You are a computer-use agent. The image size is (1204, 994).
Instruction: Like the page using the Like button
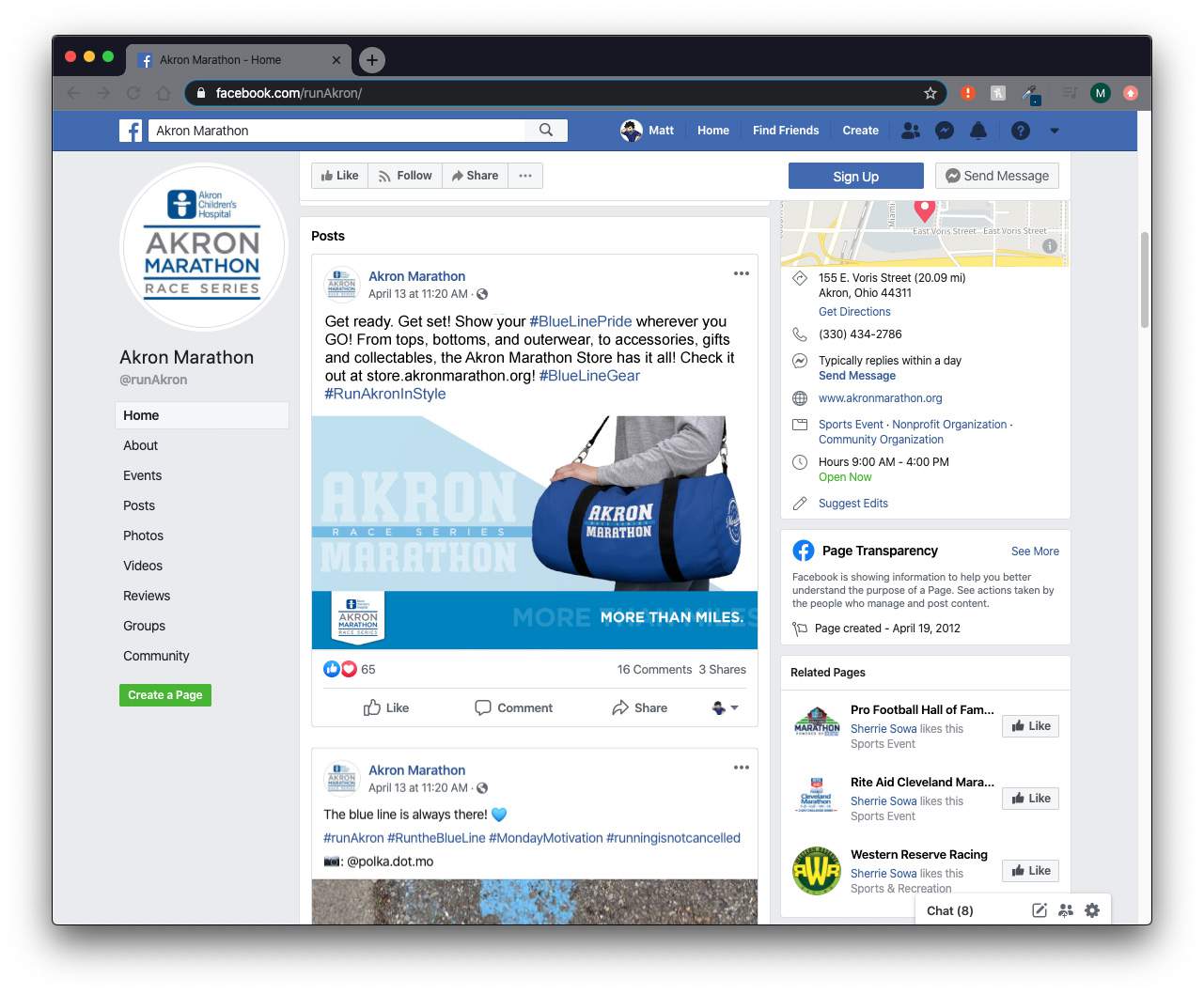[x=339, y=176]
